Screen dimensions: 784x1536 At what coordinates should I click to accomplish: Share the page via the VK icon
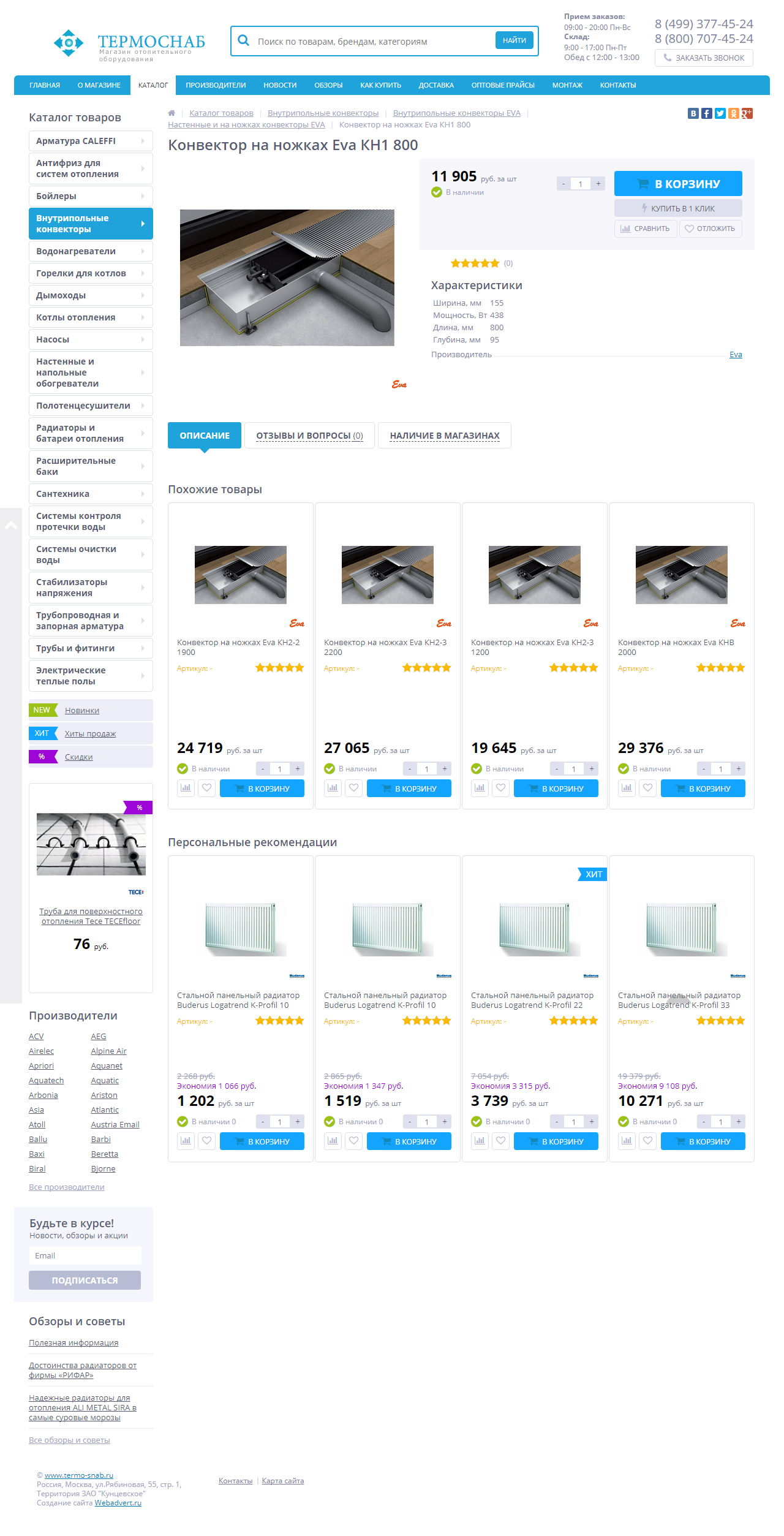coord(693,113)
